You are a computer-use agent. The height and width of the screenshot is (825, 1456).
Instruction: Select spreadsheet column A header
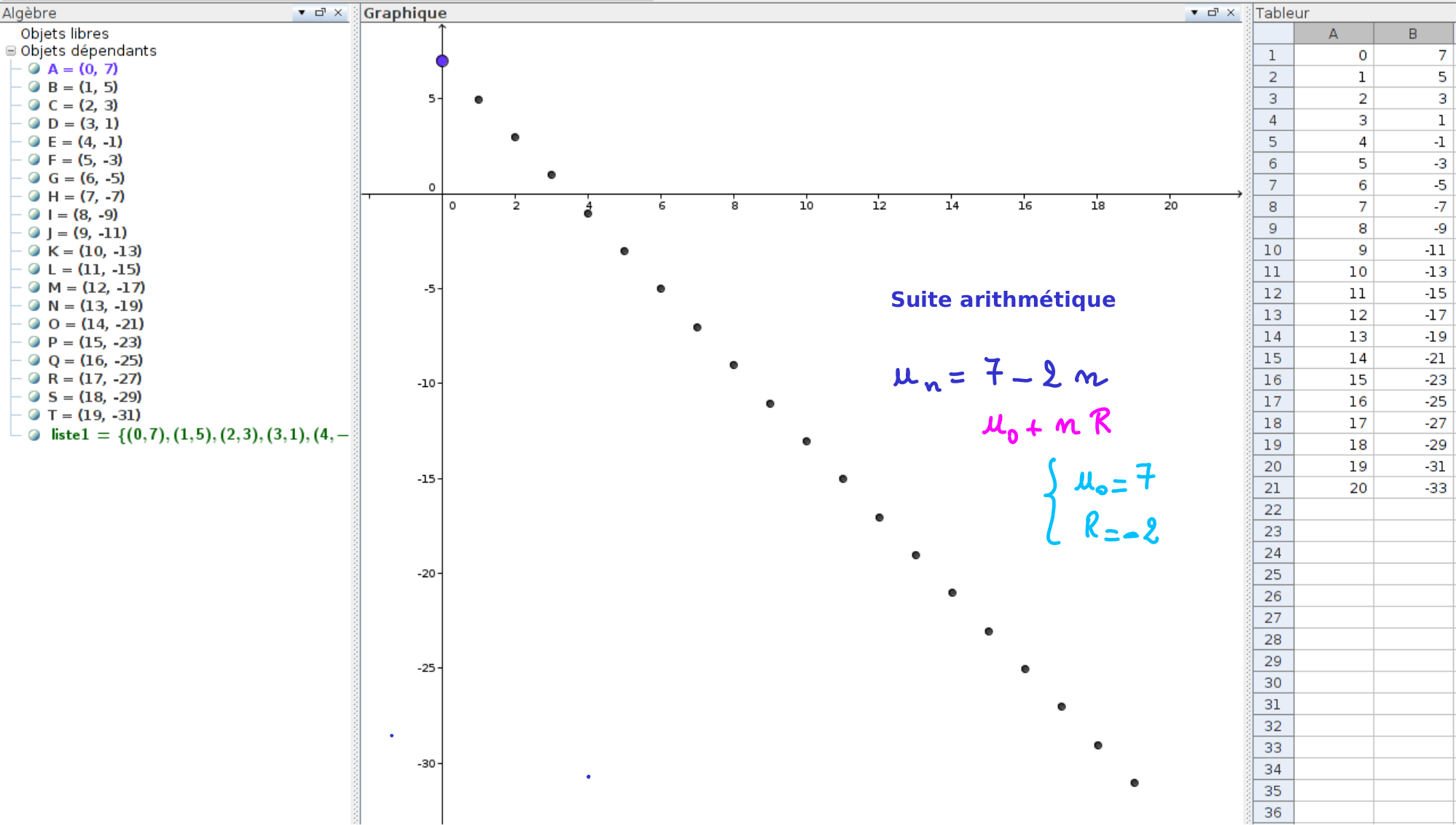click(x=1333, y=34)
